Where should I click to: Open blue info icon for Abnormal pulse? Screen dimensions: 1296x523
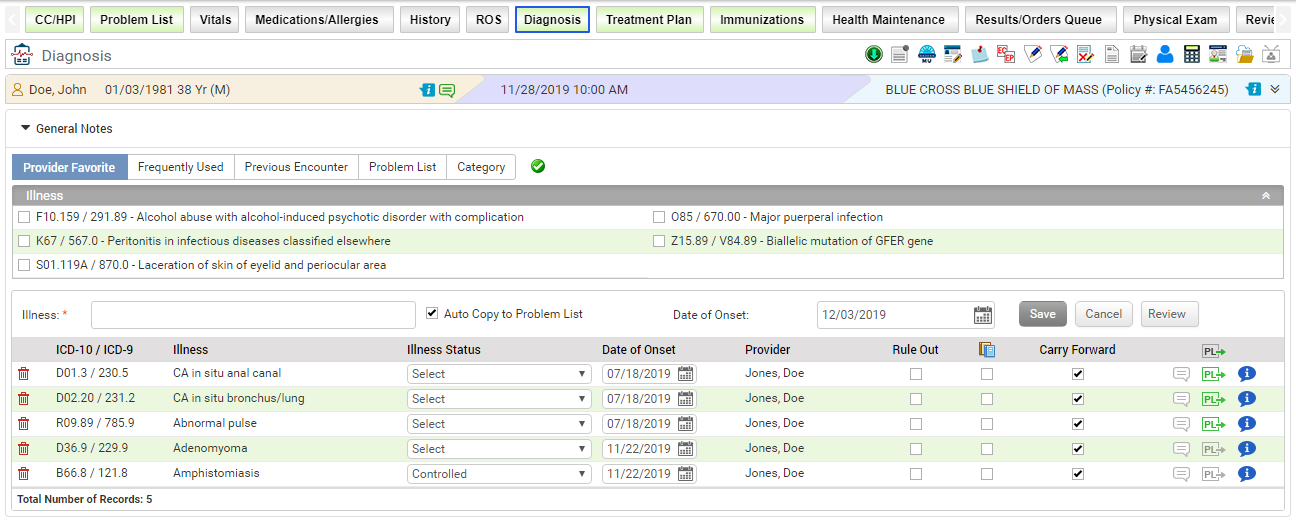pyautogui.click(x=1246, y=424)
